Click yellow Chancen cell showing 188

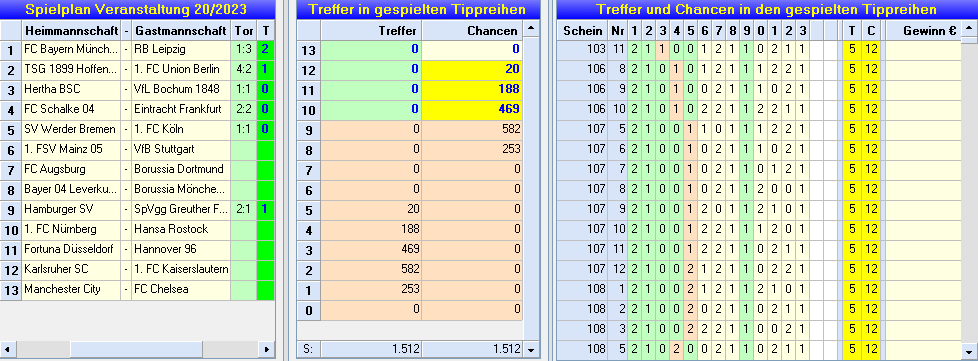coord(472,89)
